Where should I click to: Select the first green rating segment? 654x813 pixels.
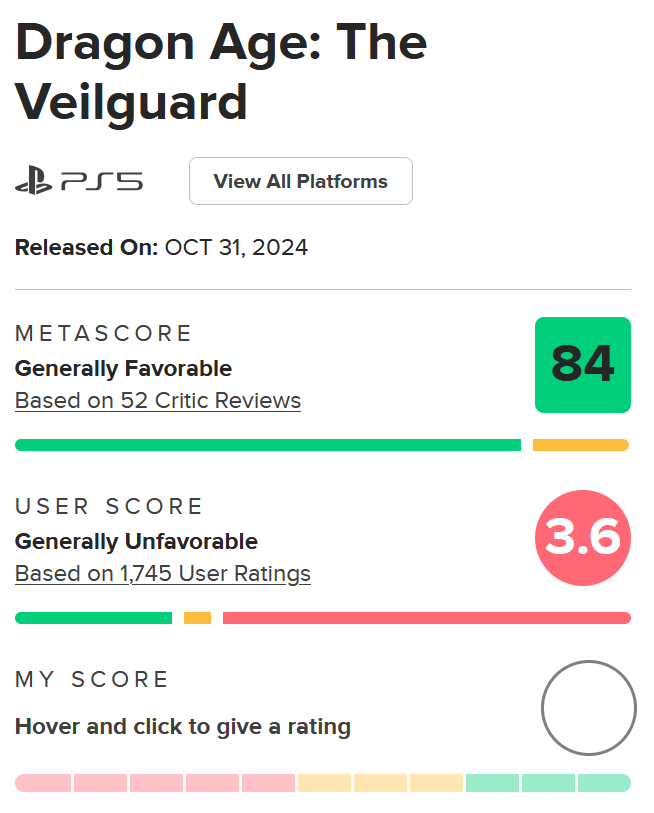[x=492, y=783]
